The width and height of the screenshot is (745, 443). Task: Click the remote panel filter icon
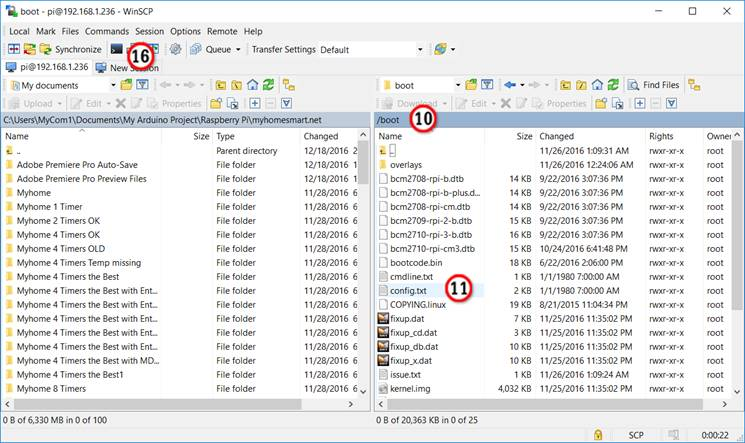pos(487,85)
